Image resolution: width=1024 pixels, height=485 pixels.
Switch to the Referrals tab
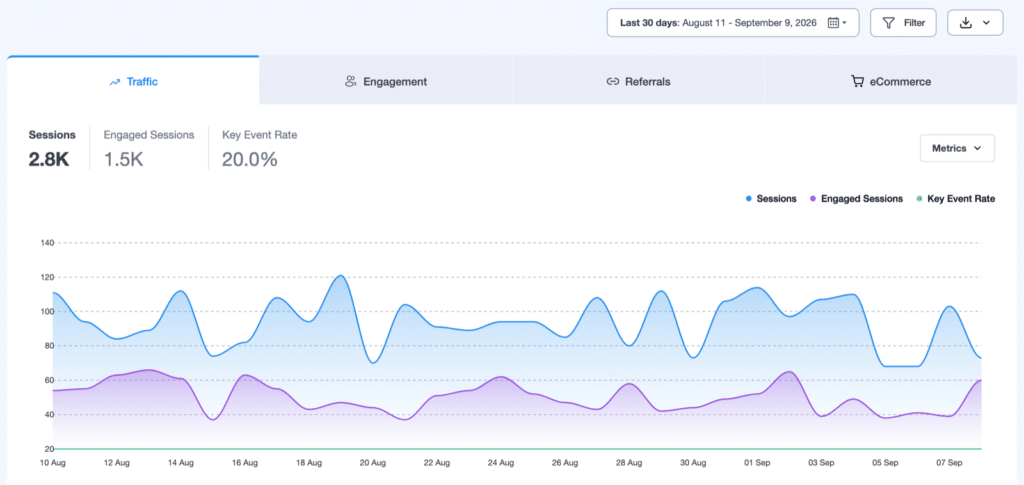point(638,82)
